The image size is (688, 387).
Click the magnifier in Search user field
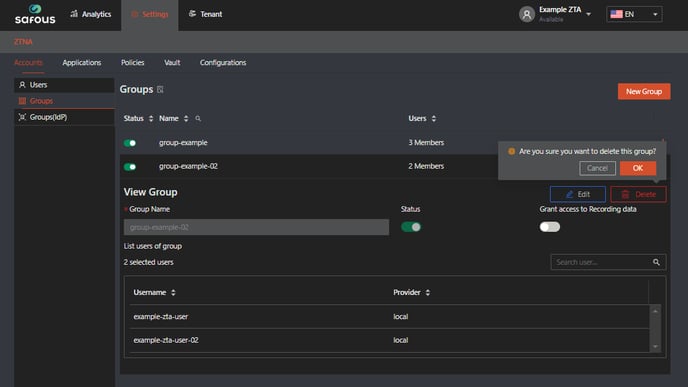pyautogui.click(x=656, y=262)
